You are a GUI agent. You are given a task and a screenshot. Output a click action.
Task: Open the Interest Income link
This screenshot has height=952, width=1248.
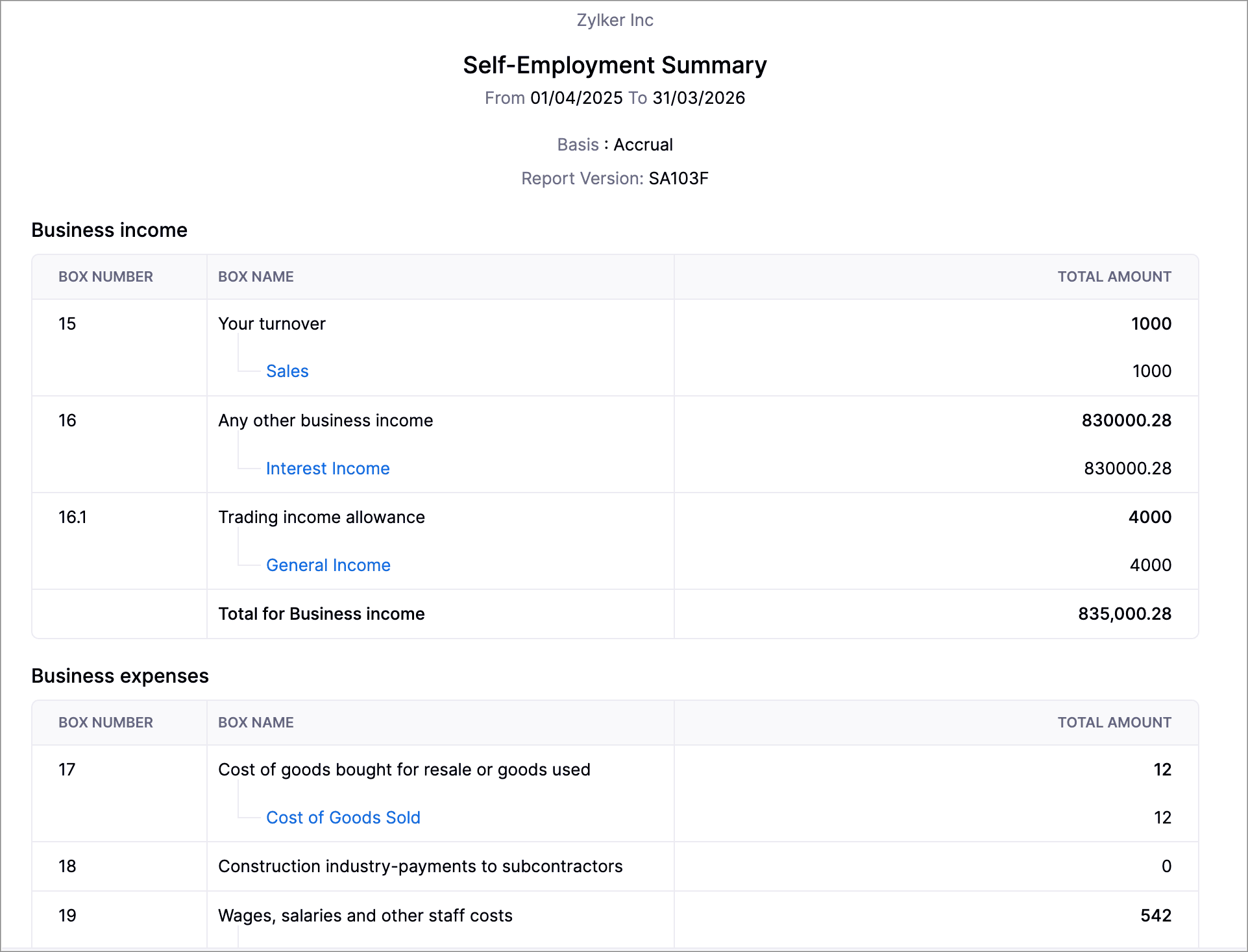click(328, 469)
